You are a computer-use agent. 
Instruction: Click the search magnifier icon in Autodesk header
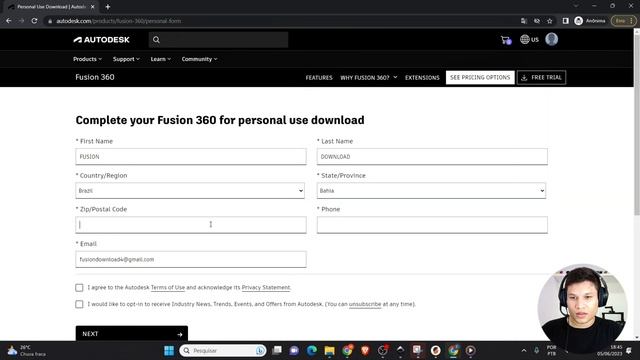click(x=156, y=40)
